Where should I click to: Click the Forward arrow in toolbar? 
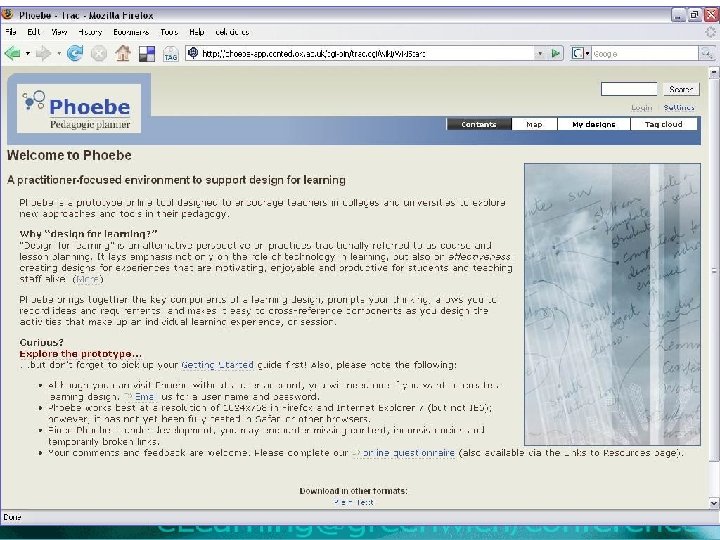[x=43, y=54]
